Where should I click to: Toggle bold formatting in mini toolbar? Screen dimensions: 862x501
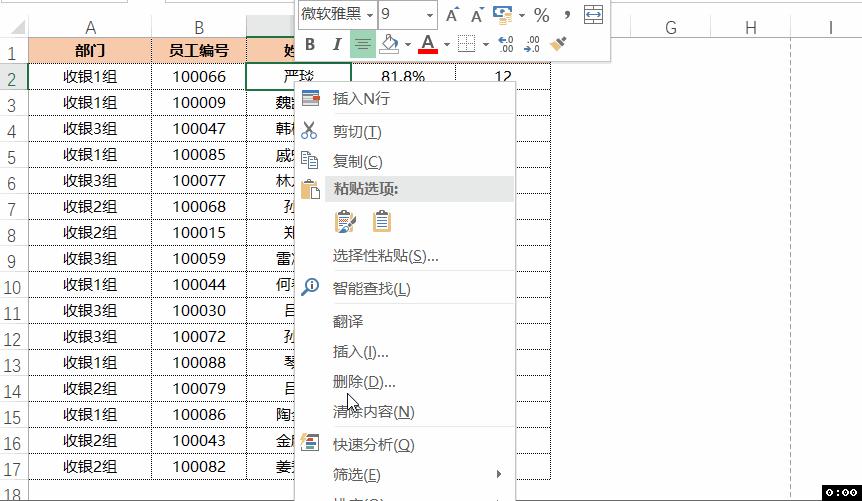click(x=310, y=45)
